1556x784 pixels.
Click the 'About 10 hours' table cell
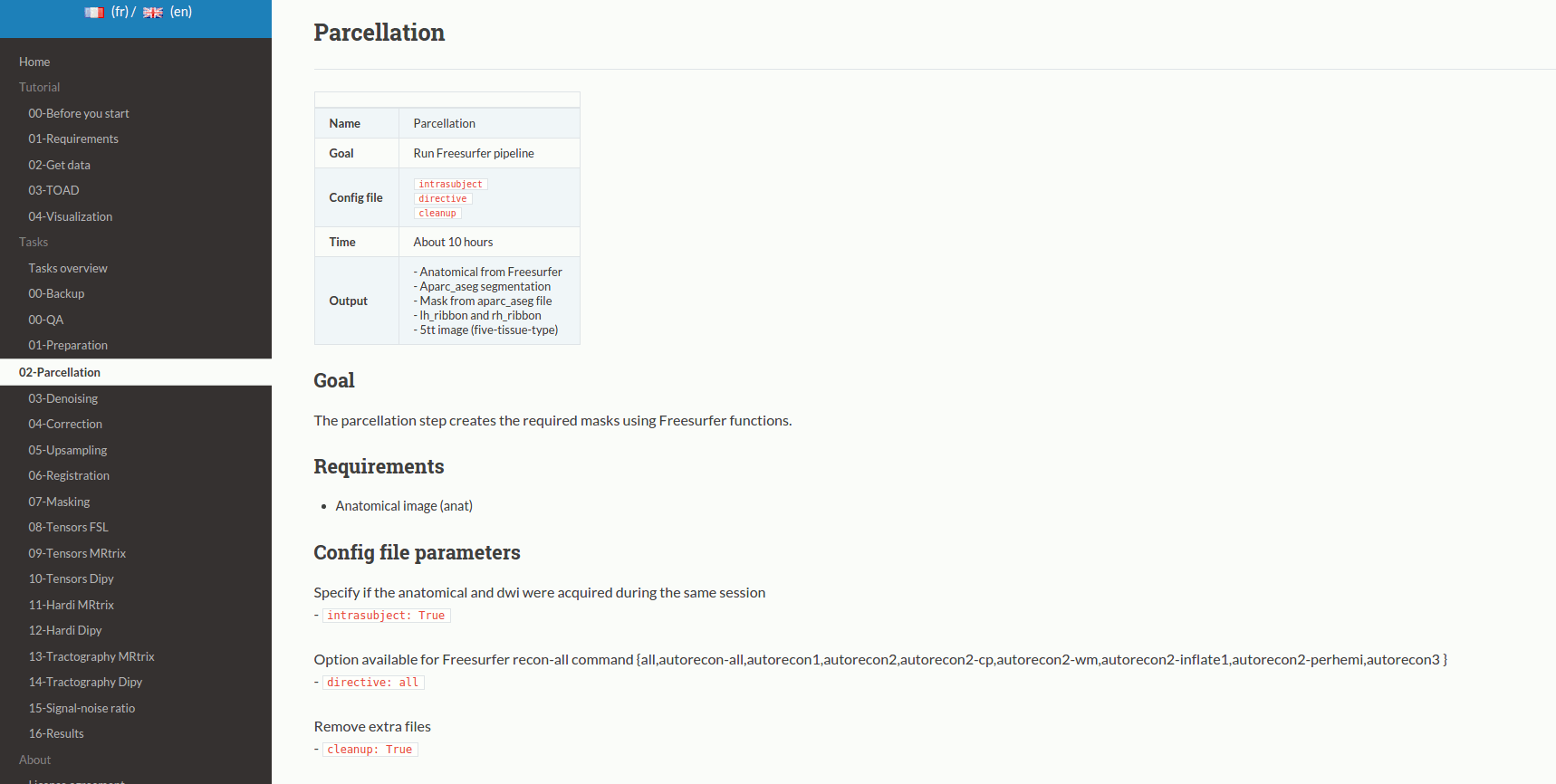489,242
